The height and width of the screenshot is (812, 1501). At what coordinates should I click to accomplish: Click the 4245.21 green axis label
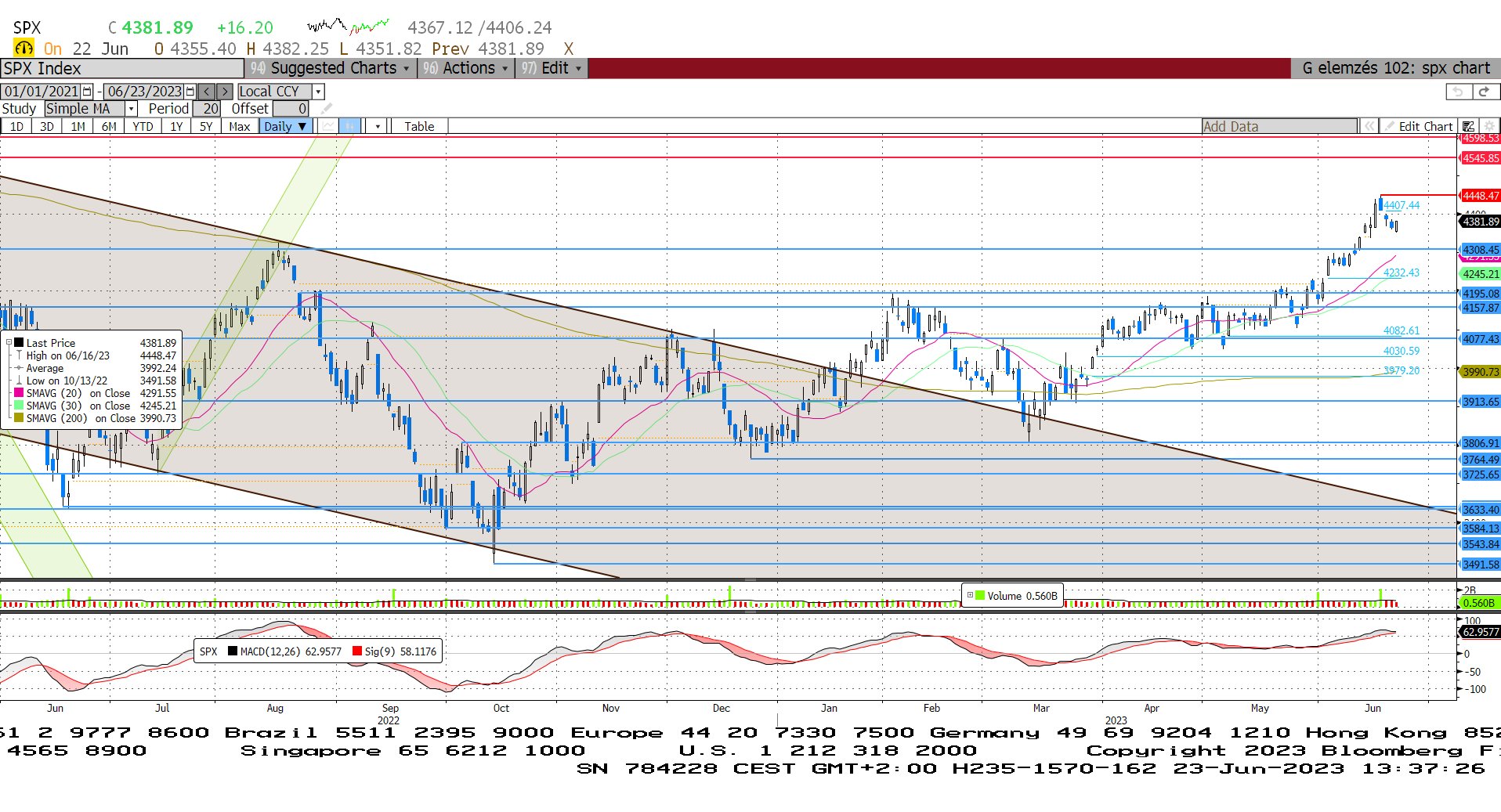pos(1479,274)
